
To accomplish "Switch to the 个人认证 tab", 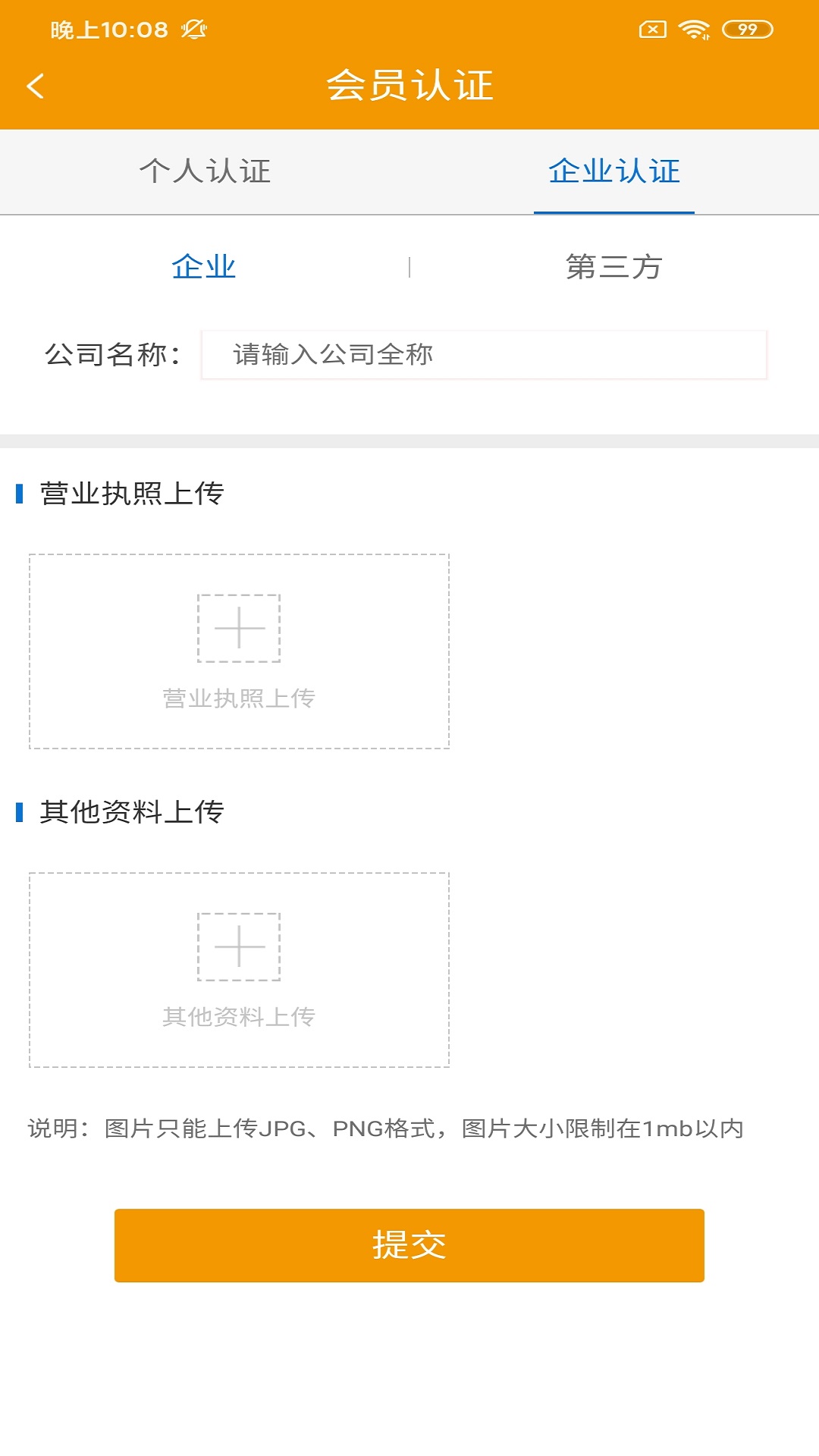I will click(205, 171).
